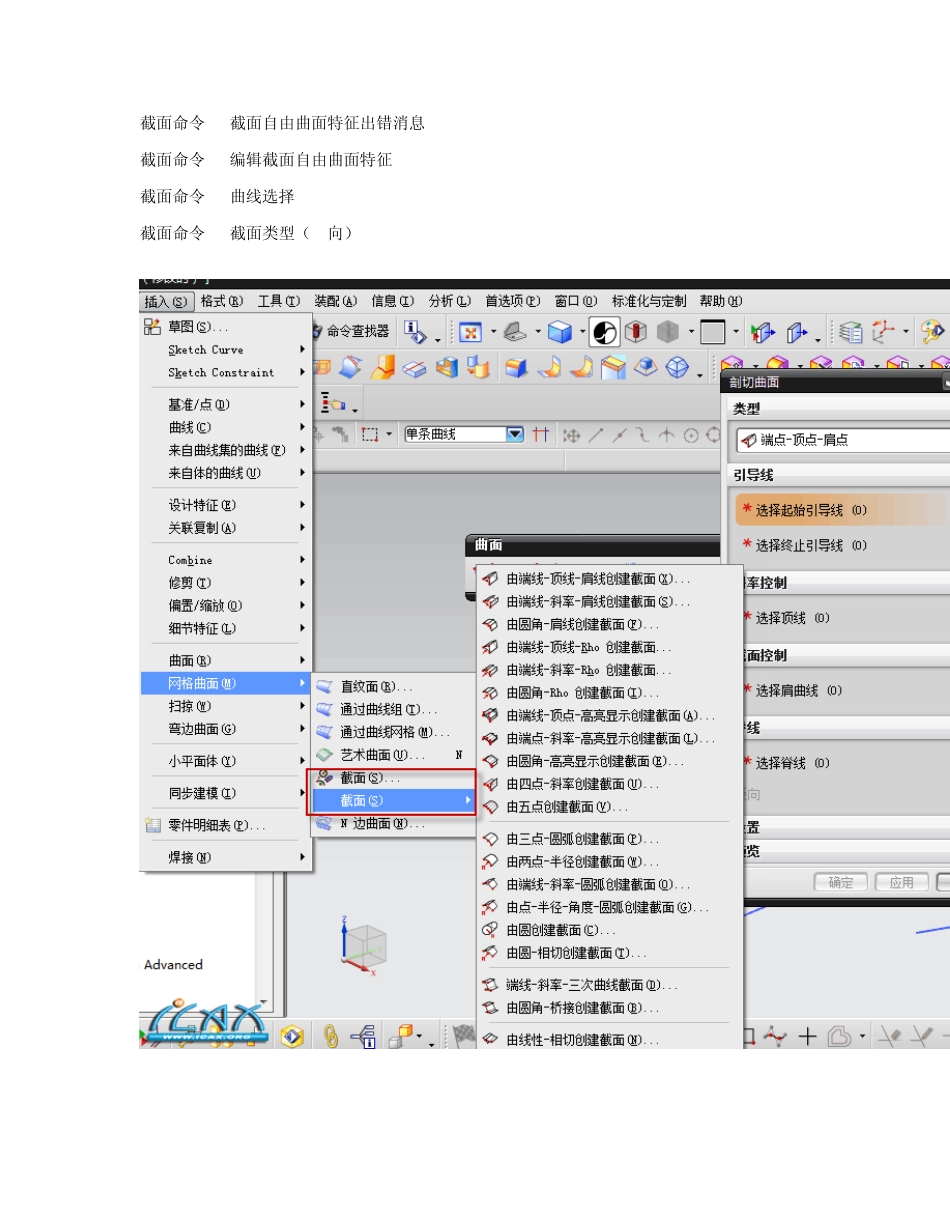
Task: Open the 端点-顶点-肩点 type dropdown
Action: (842, 440)
